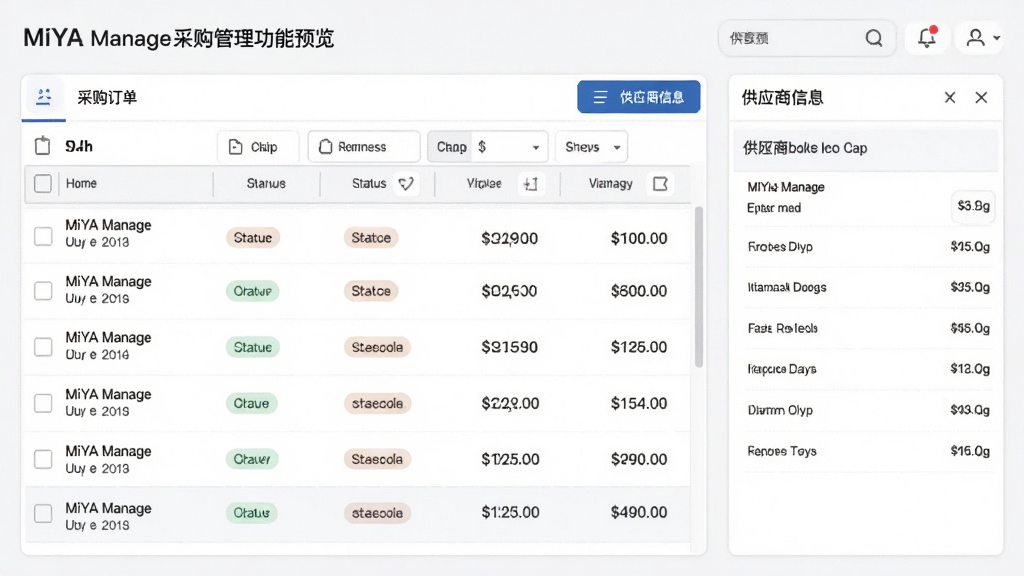Click the Stascola badge in $125.00 row

(x=377, y=347)
